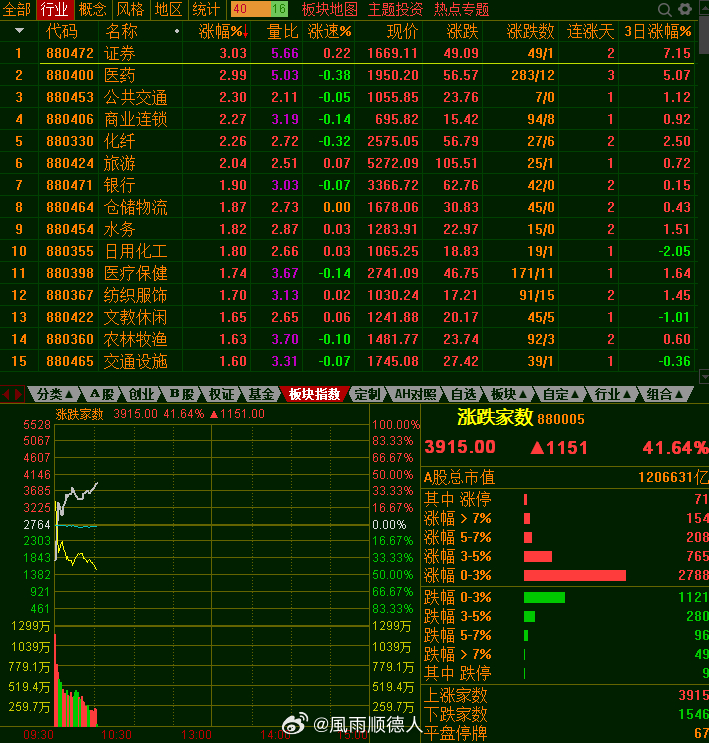Open the 统计 tab

click(206, 9)
